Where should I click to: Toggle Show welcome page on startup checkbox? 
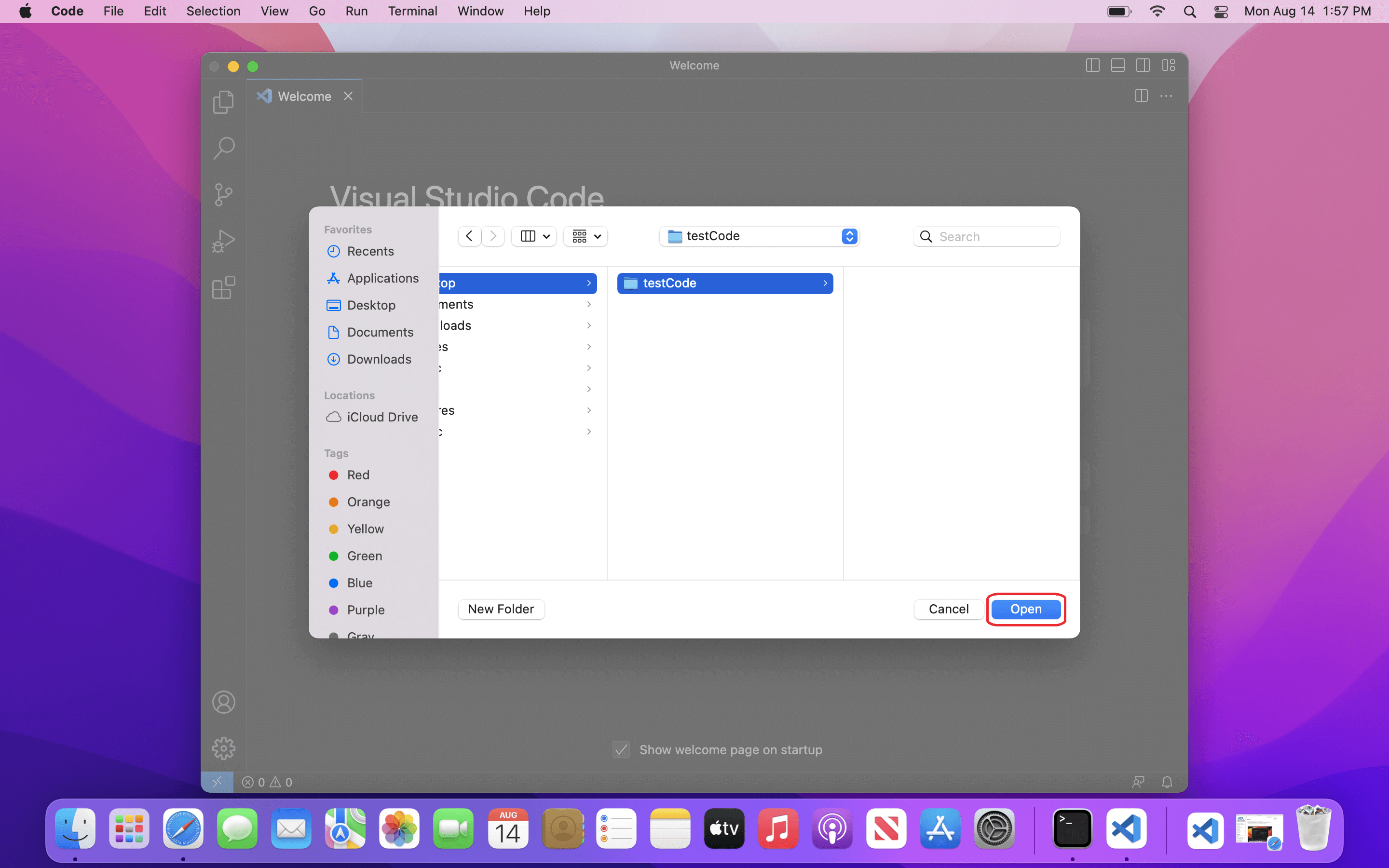[621, 750]
